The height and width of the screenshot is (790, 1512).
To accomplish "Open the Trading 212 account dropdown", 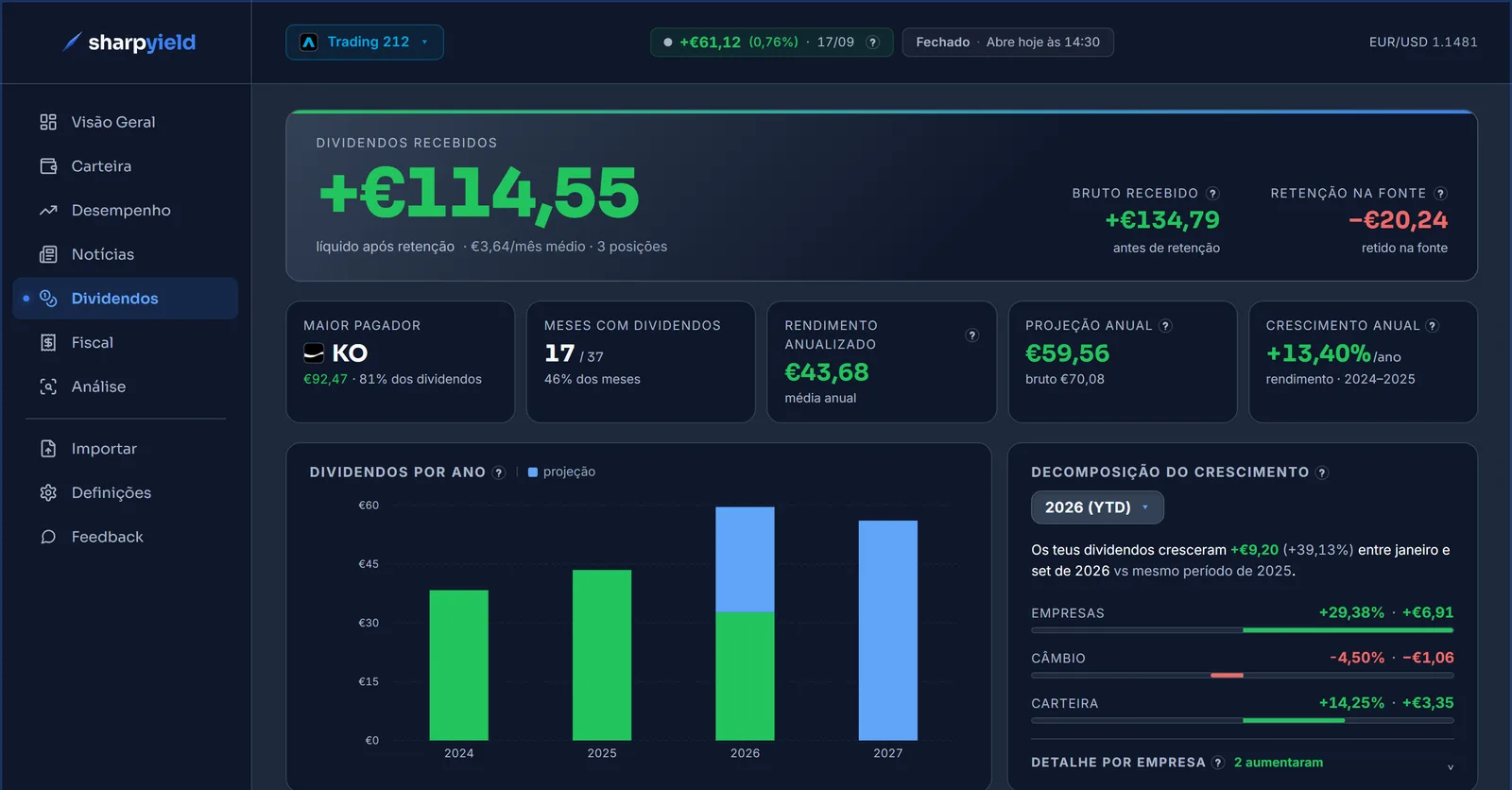I will pos(365,43).
